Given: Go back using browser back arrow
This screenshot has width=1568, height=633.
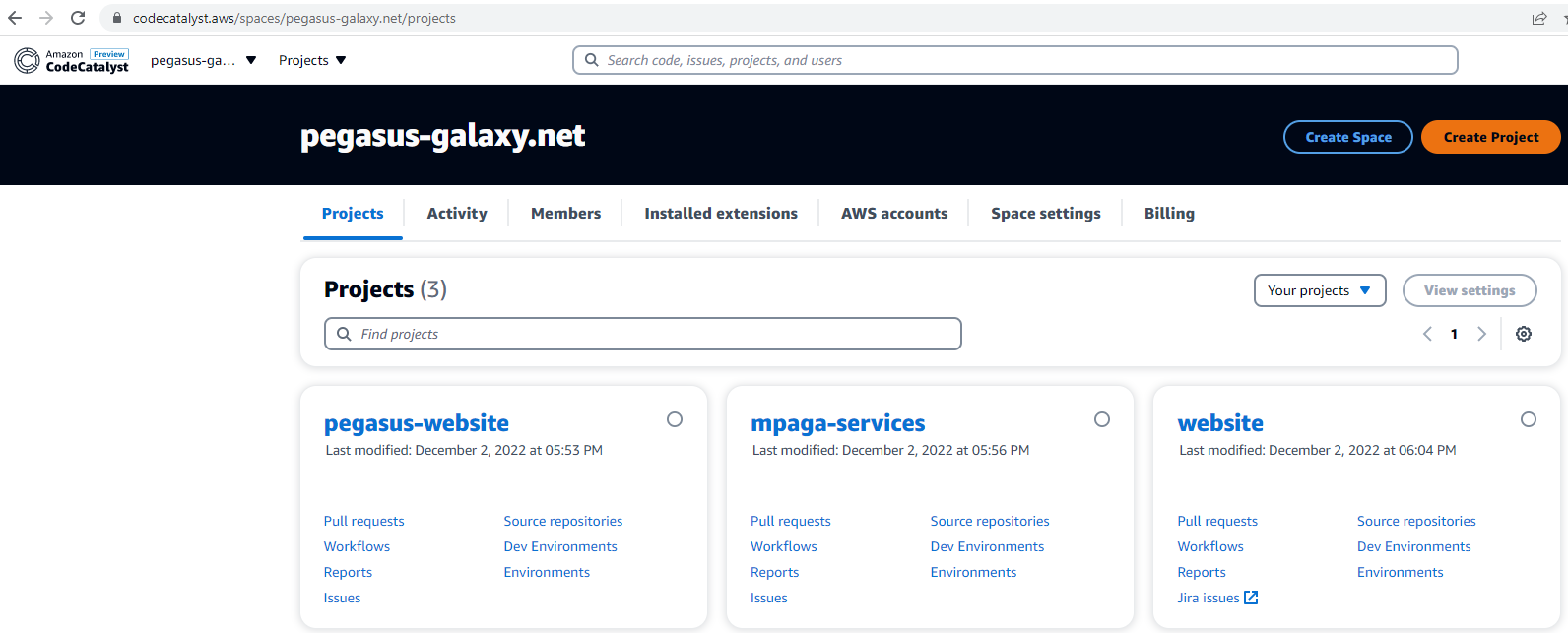Looking at the screenshot, I should [x=15, y=18].
